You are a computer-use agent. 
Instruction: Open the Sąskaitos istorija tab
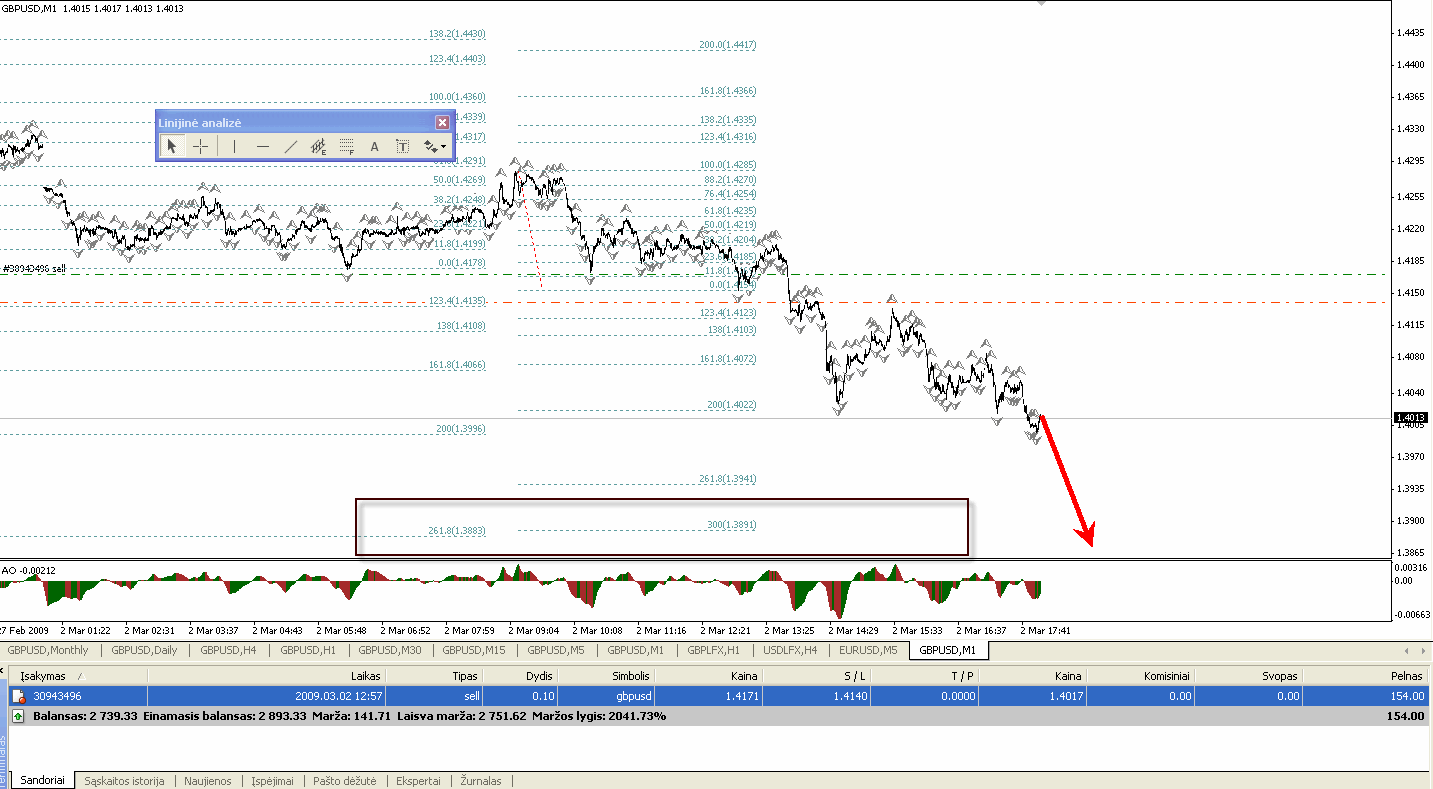124,781
